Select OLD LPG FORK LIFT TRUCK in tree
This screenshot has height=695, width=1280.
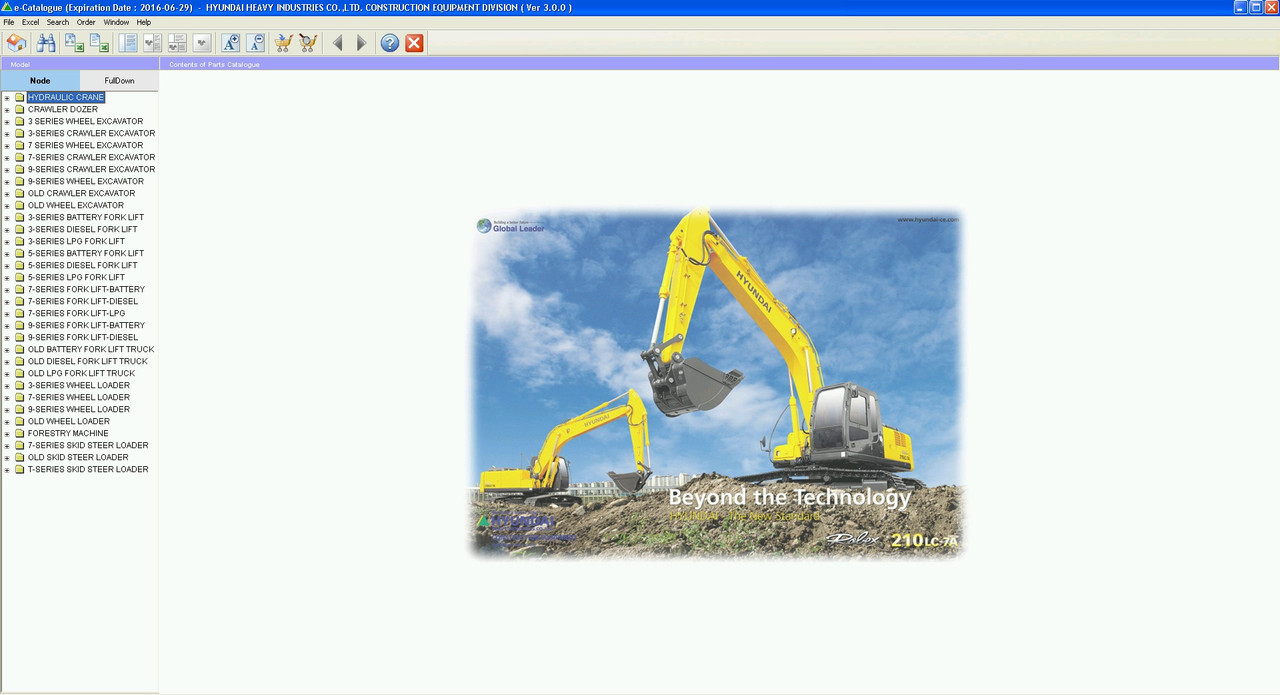(x=81, y=373)
